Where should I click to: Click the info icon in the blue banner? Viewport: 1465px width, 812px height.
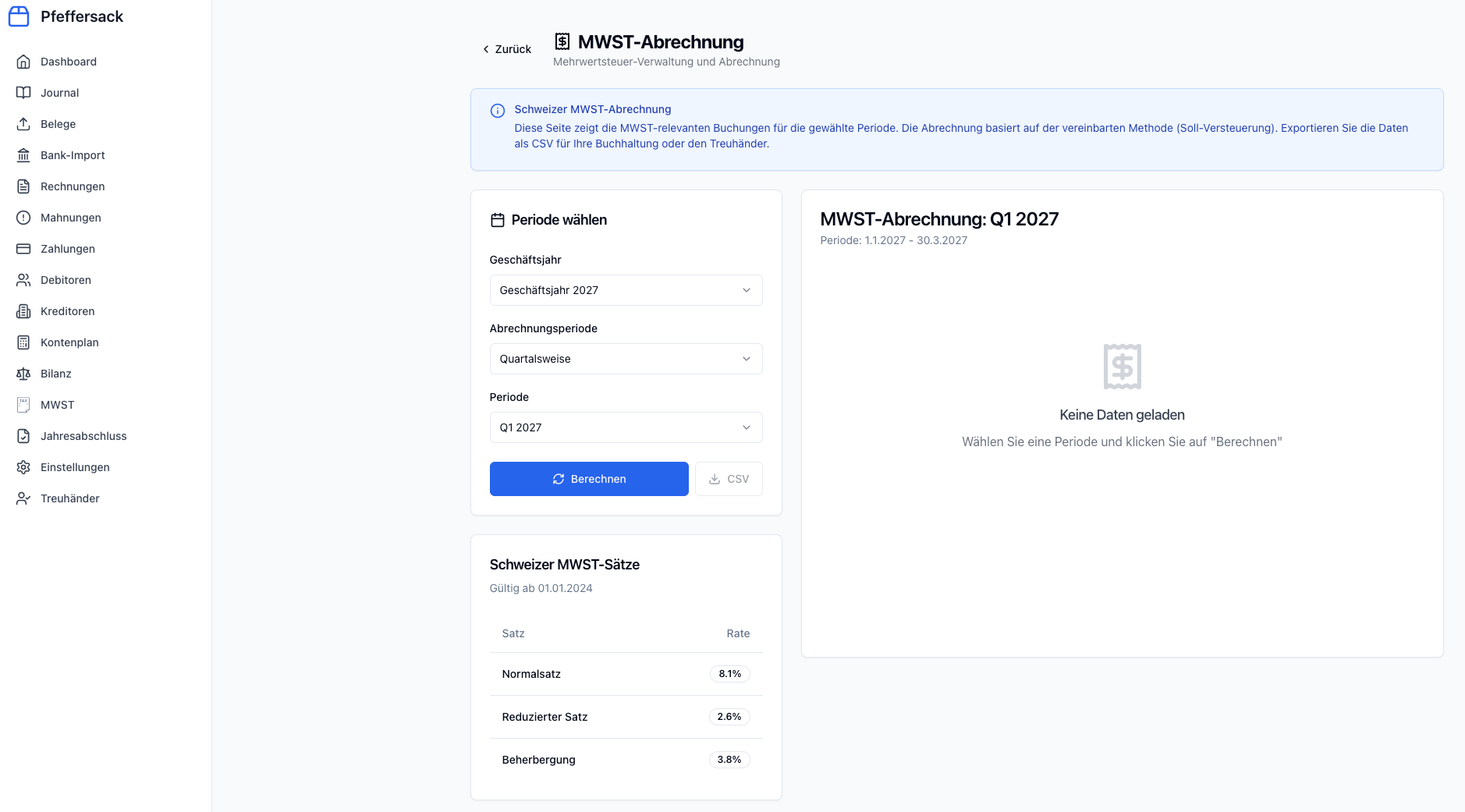click(498, 110)
